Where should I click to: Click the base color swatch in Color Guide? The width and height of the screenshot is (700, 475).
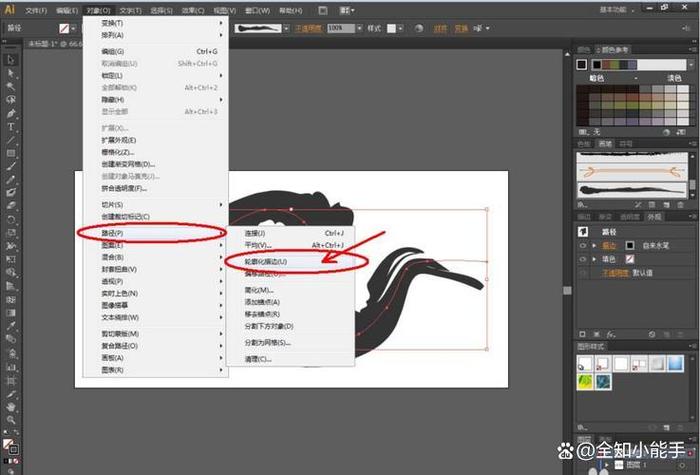582,65
